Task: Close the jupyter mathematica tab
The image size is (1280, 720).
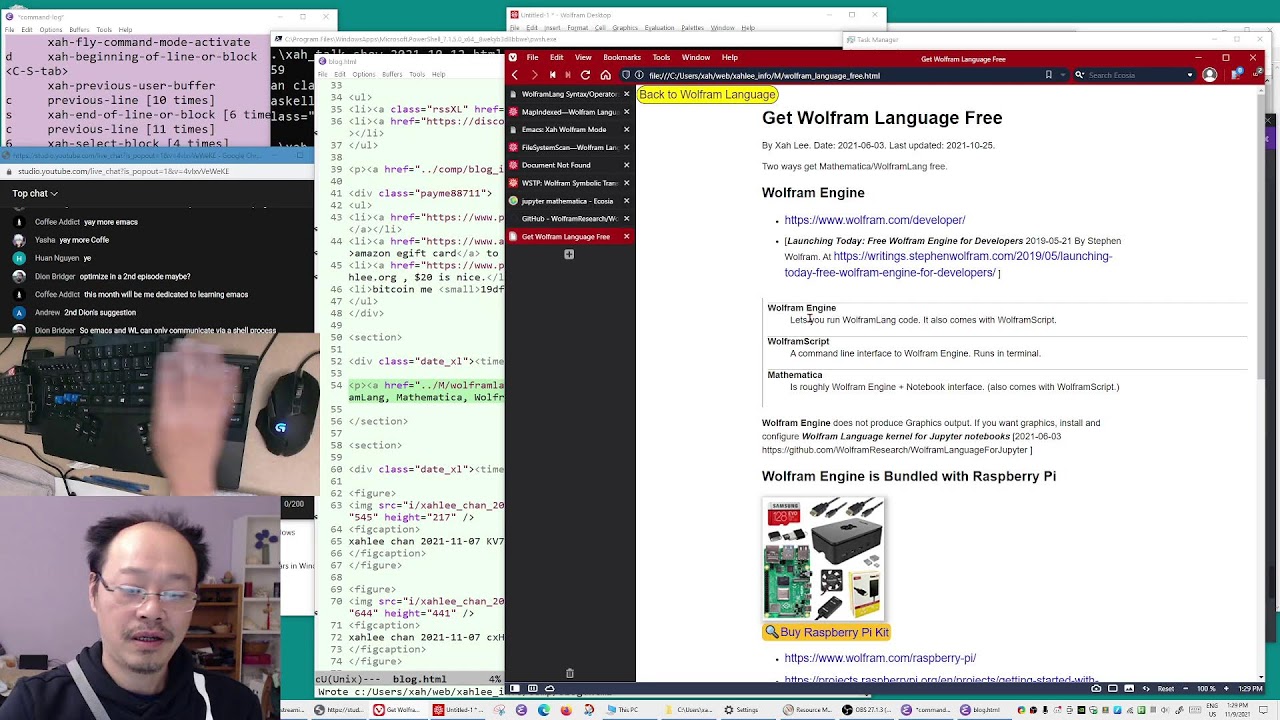Action: coord(627,201)
